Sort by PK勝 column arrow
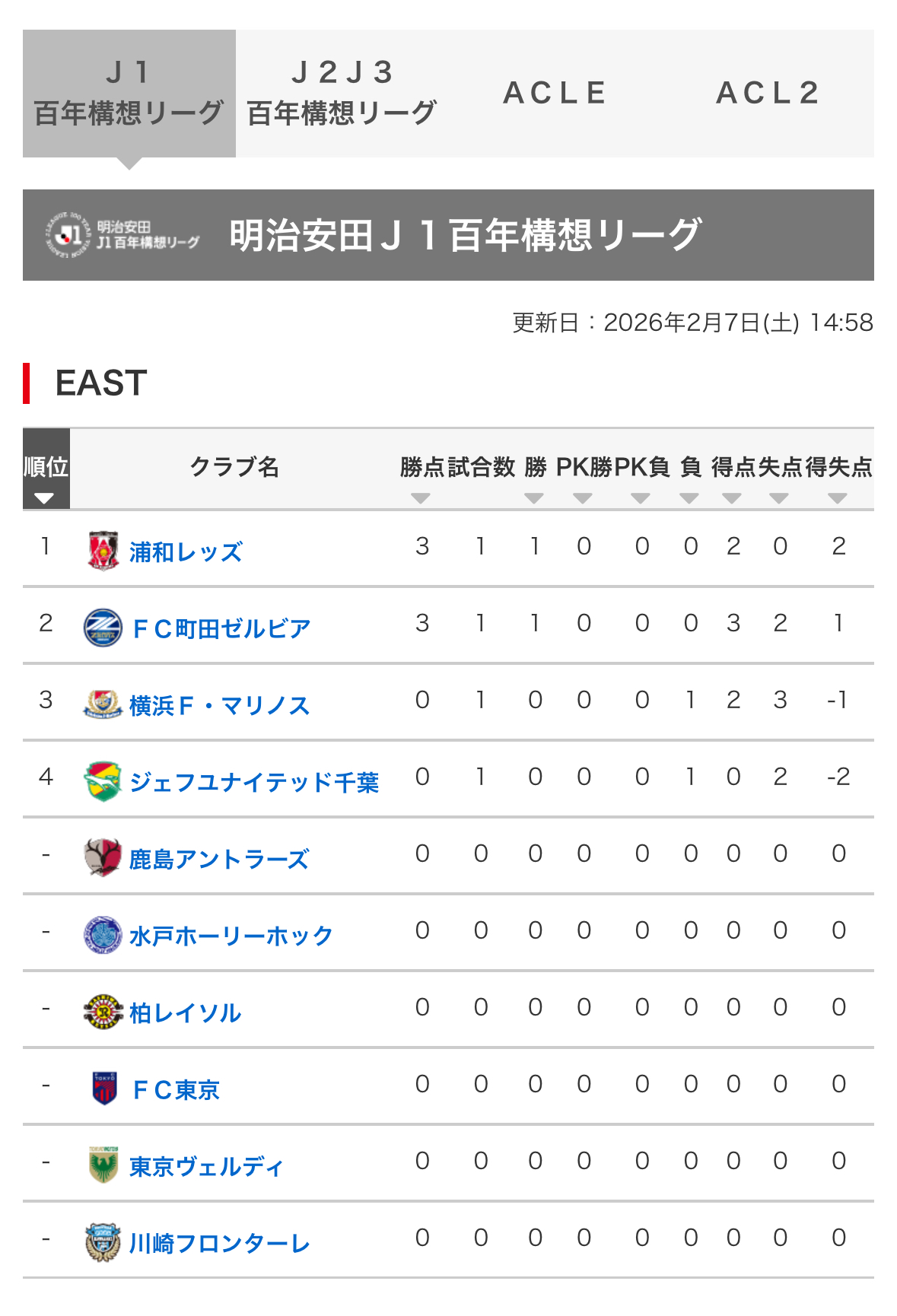Screen dimensions: 897x1316 point(583,498)
